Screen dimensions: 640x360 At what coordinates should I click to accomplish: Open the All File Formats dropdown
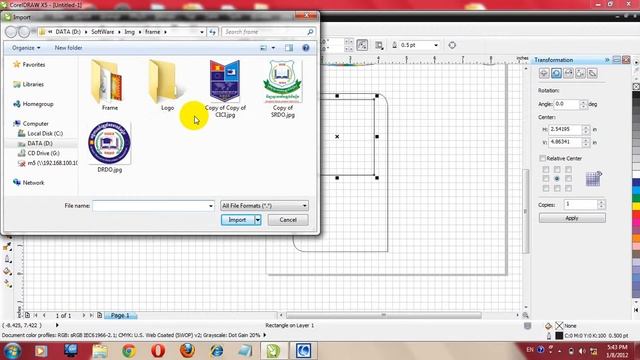(264, 206)
